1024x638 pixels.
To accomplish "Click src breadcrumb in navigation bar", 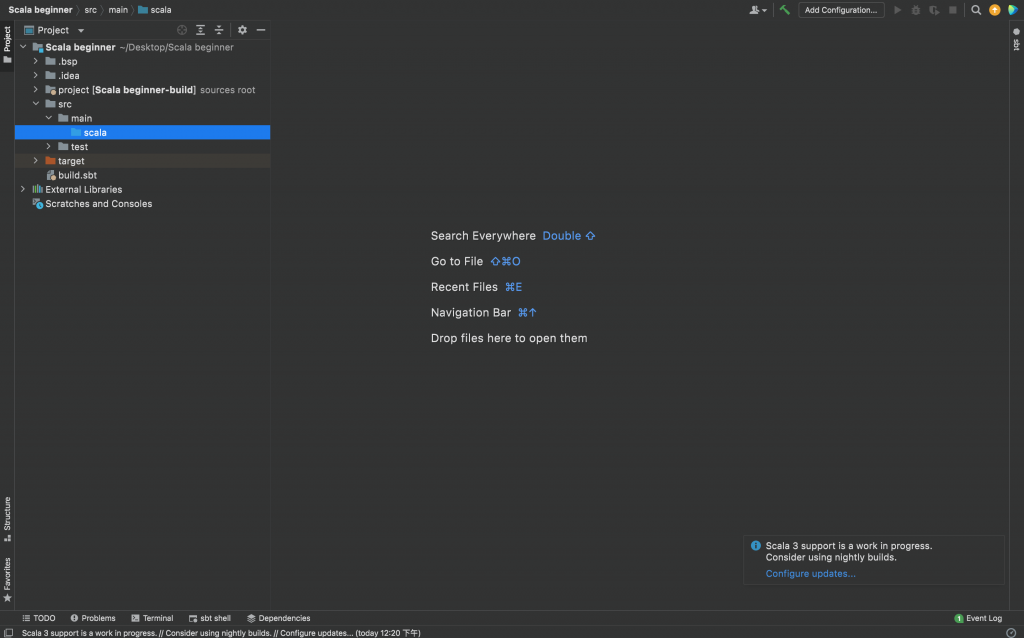I will (90, 10).
